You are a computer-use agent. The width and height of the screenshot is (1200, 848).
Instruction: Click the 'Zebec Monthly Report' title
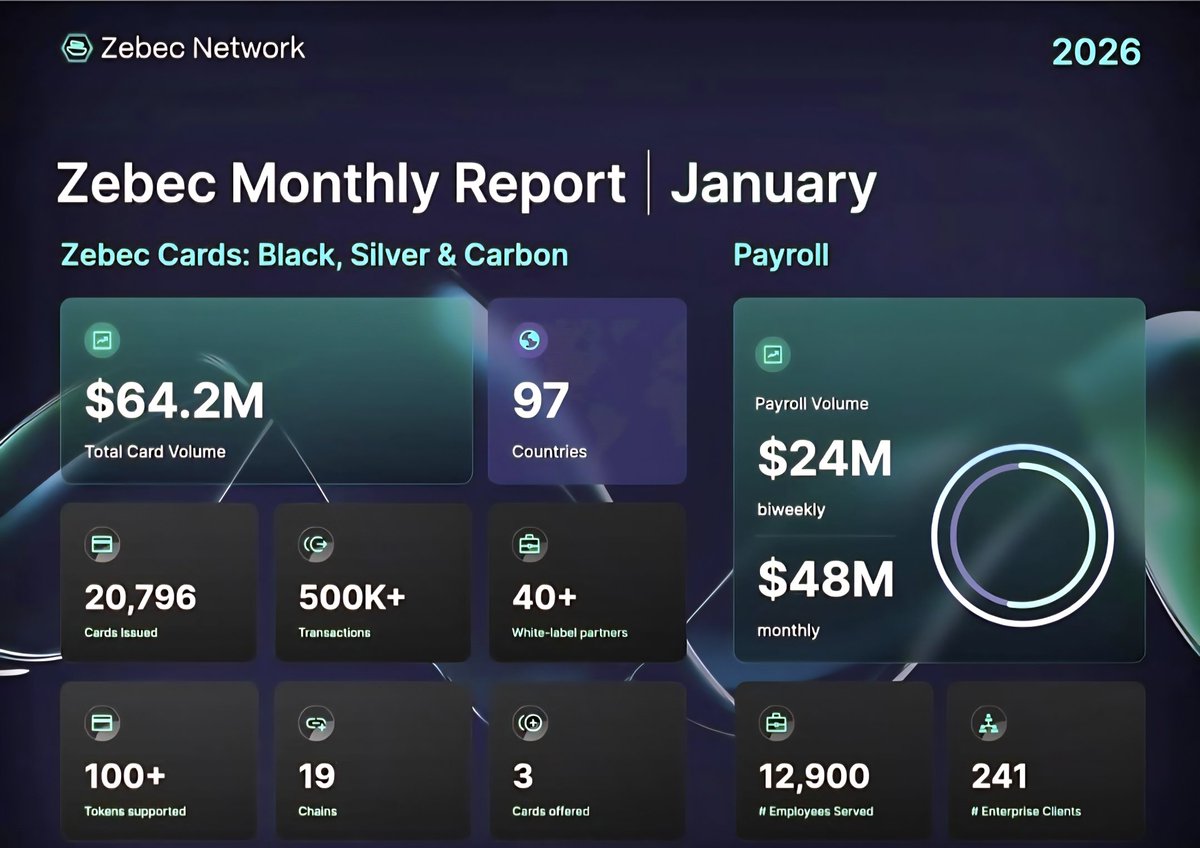point(341,184)
